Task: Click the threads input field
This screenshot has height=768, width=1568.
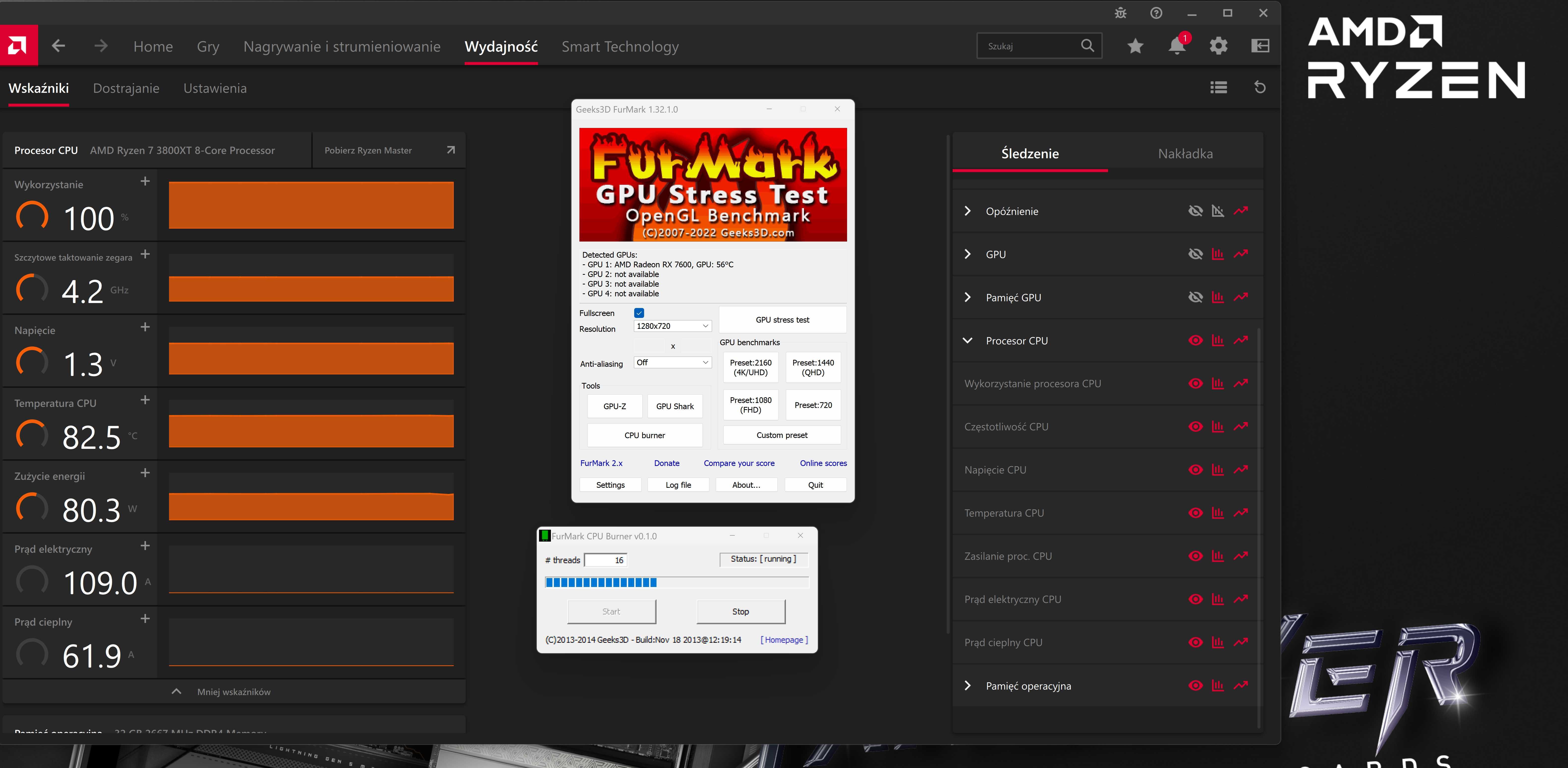Action: pos(606,560)
